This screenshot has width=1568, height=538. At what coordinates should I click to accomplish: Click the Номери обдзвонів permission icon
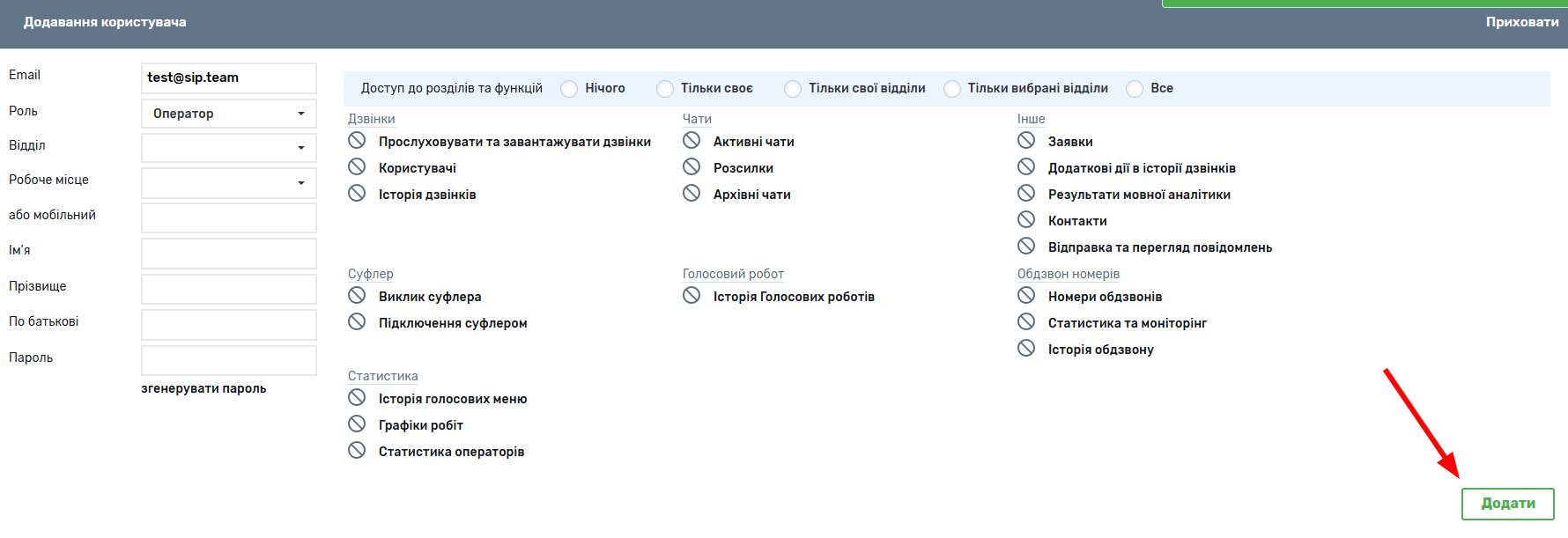click(x=1026, y=295)
